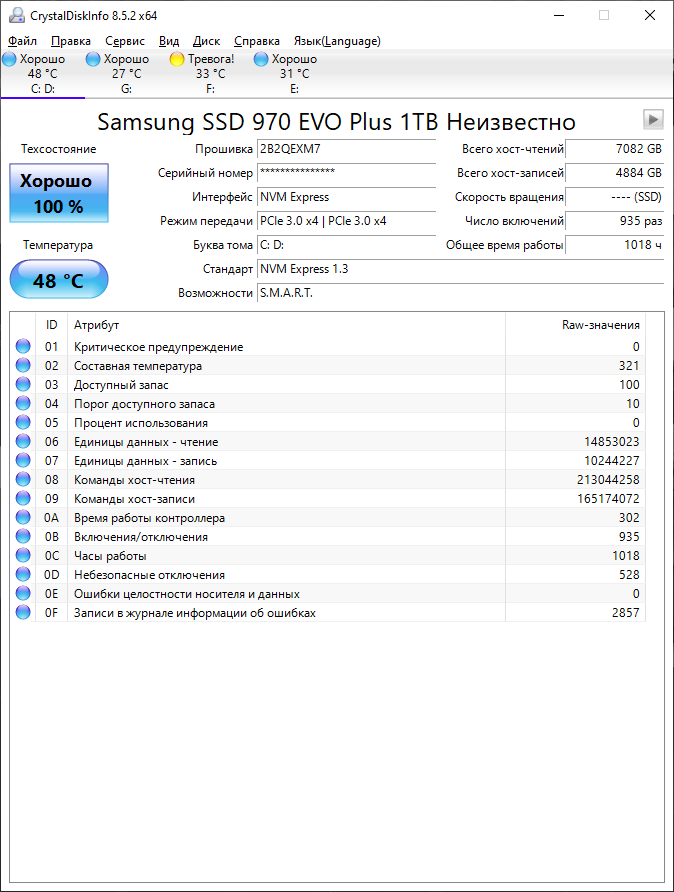
Task: Click status orb for attribute 0F
Action: tap(23, 613)
